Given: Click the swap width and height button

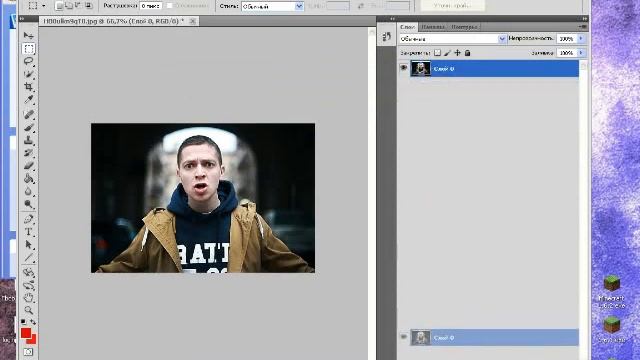Looking at the screenshot, I should [x=361, y=6].
